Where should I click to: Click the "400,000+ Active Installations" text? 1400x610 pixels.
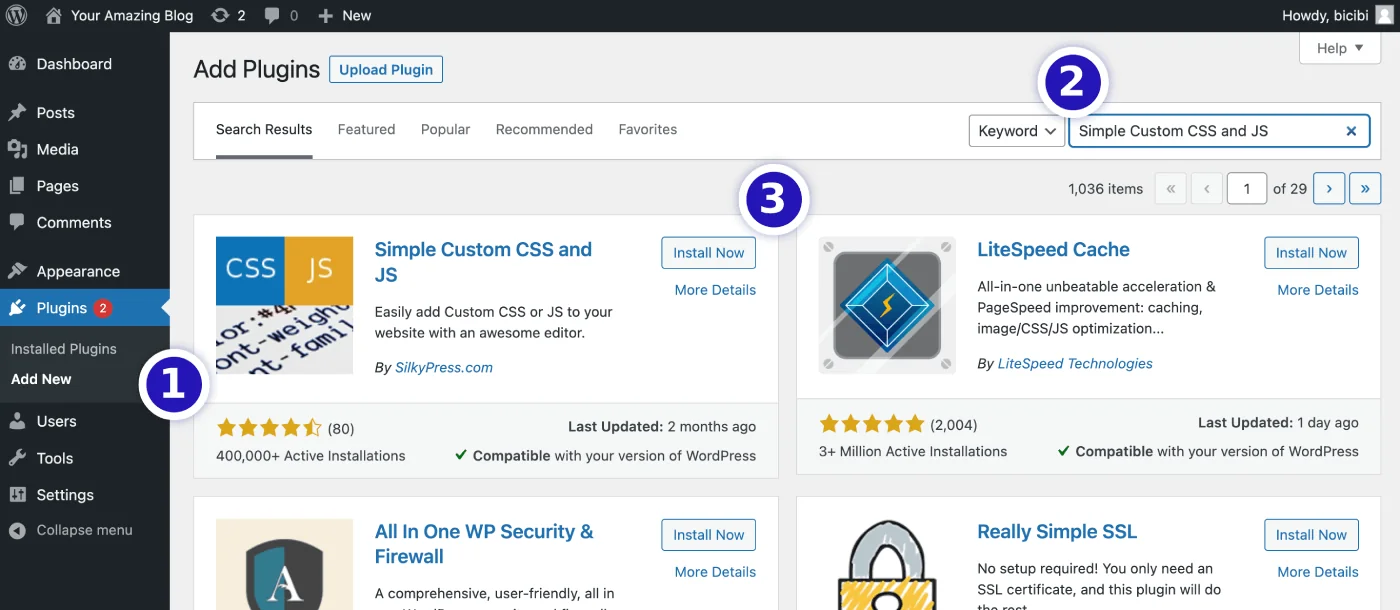pos(311,455)
